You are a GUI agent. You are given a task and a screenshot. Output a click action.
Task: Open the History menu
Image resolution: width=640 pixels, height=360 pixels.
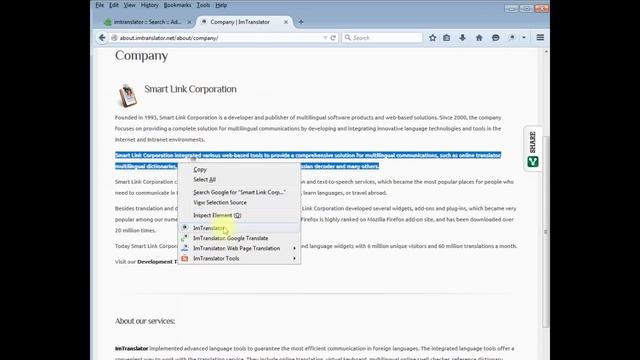tap(149, 5)
